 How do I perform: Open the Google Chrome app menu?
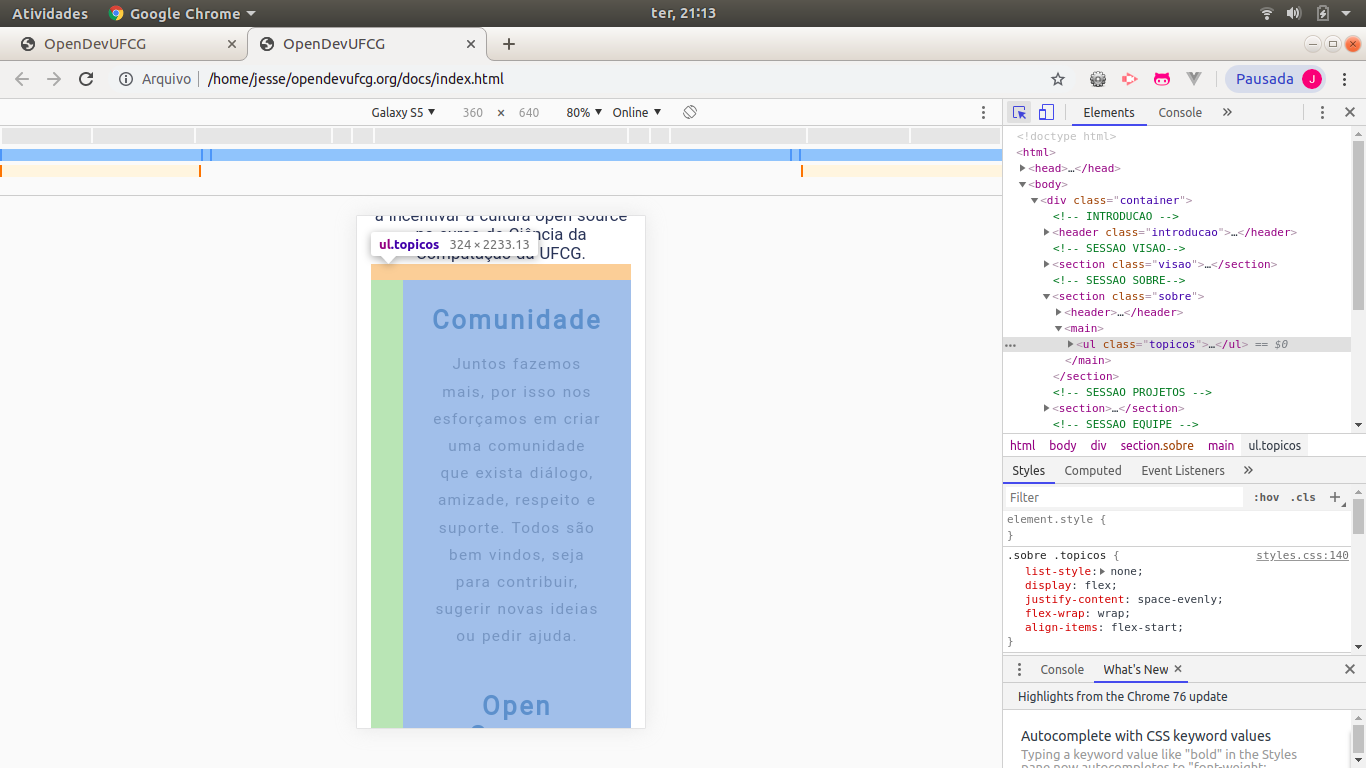click(x=182, y=14)
